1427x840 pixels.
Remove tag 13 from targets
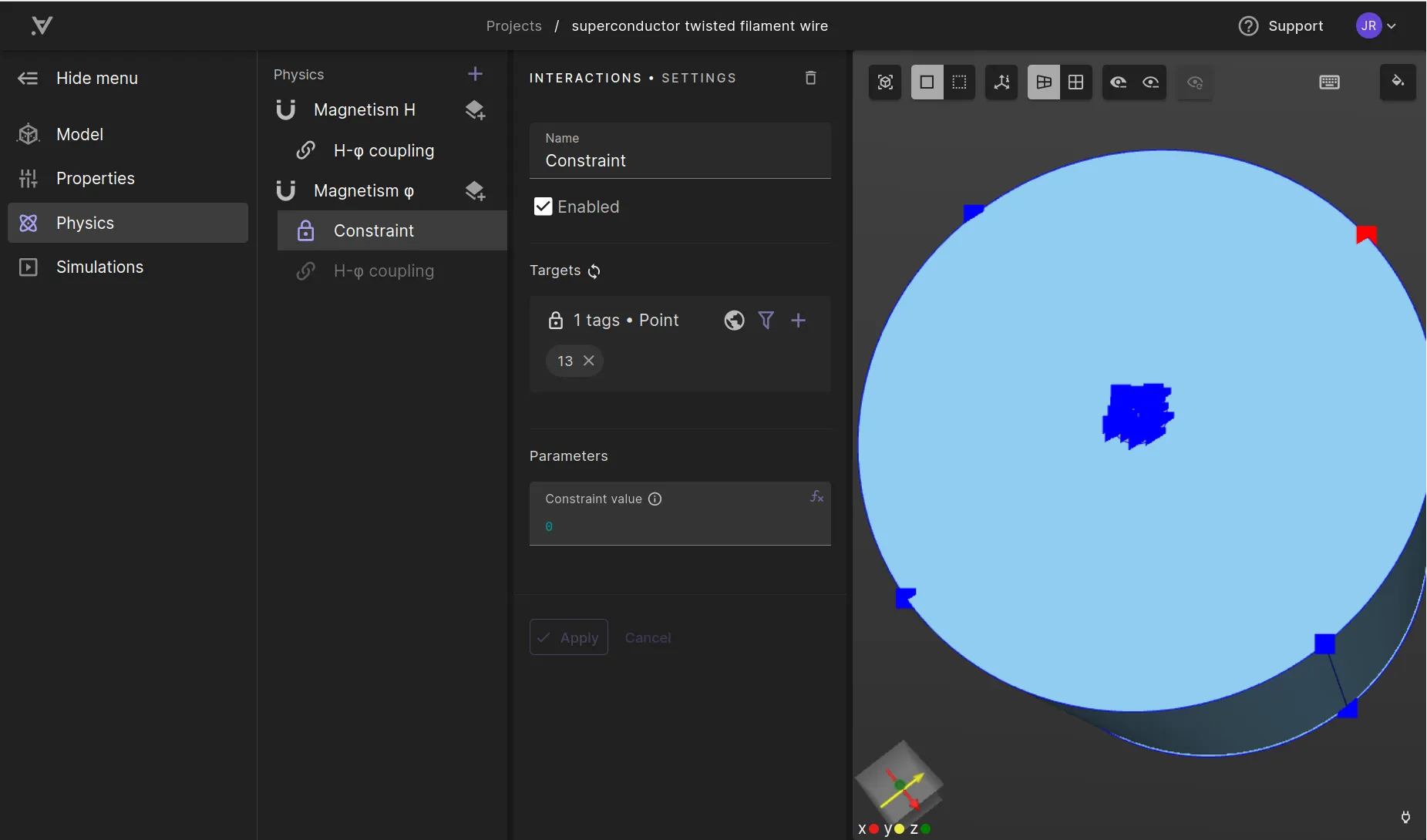588,361
